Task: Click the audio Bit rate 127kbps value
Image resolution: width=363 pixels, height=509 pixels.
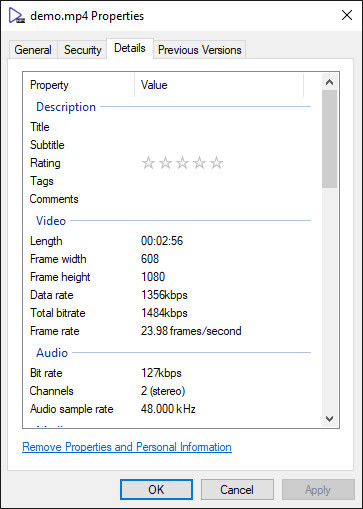Action: pyautogui.click(x=161, y=373)
